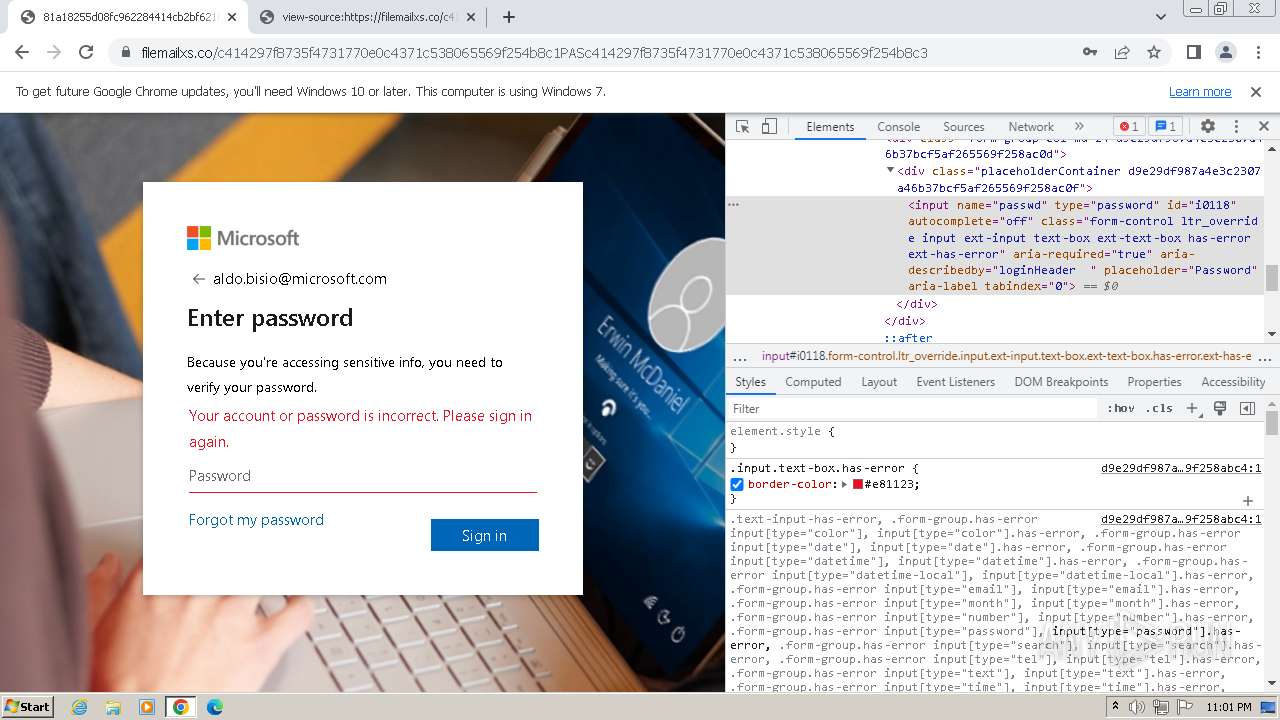Image resolution: width=1280 pixels, height=720 pixels.
Task: Open the Windows Start menu
Action: click(27, 706)
